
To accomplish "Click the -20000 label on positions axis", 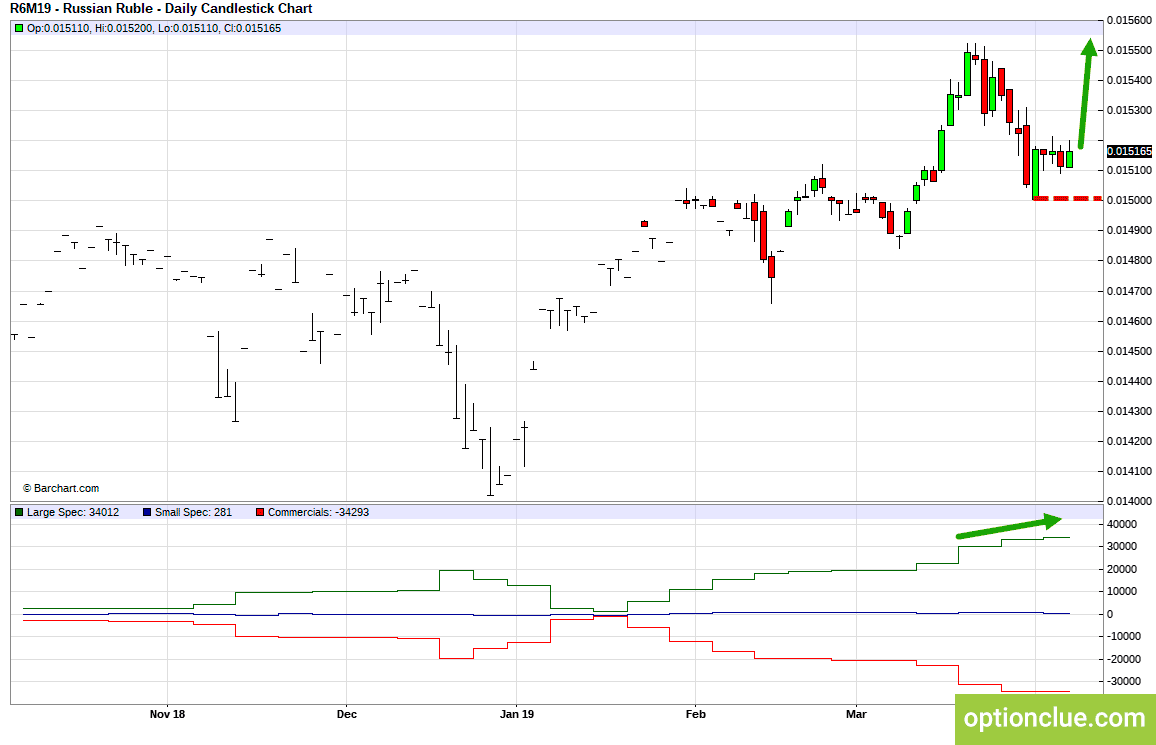I will pyautogui.click(x=1124, y=659).
